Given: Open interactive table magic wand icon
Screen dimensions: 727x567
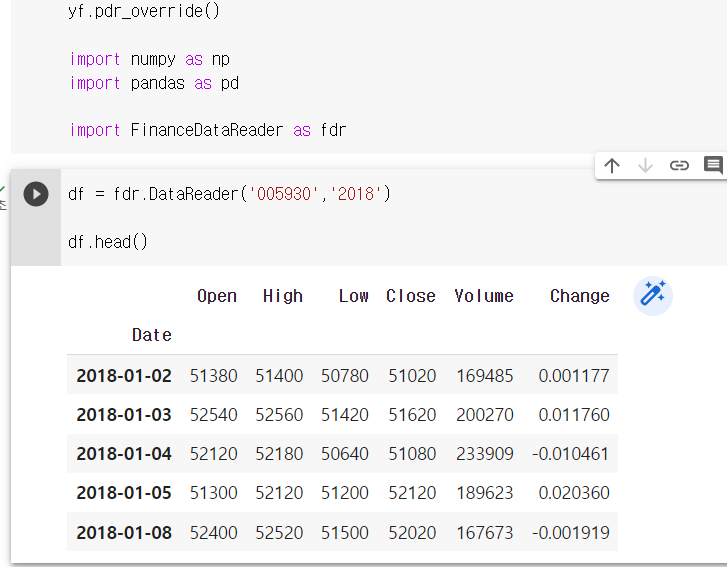Looking at the screenshot, I should [653, 296].
